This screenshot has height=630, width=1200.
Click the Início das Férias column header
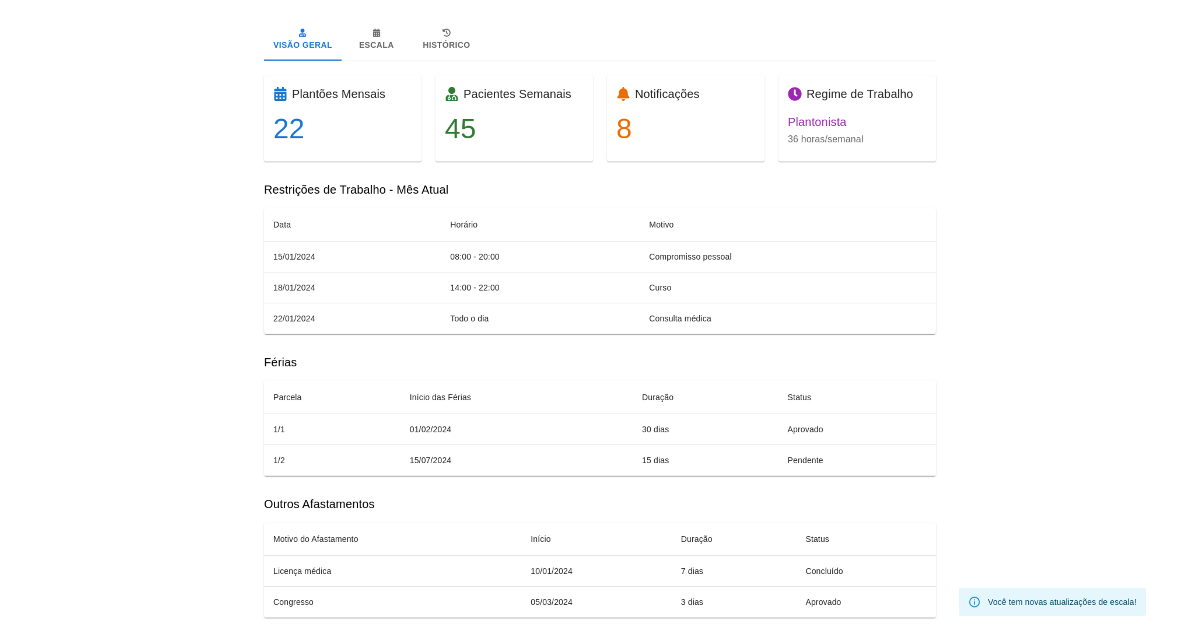[x=440, y=397]
